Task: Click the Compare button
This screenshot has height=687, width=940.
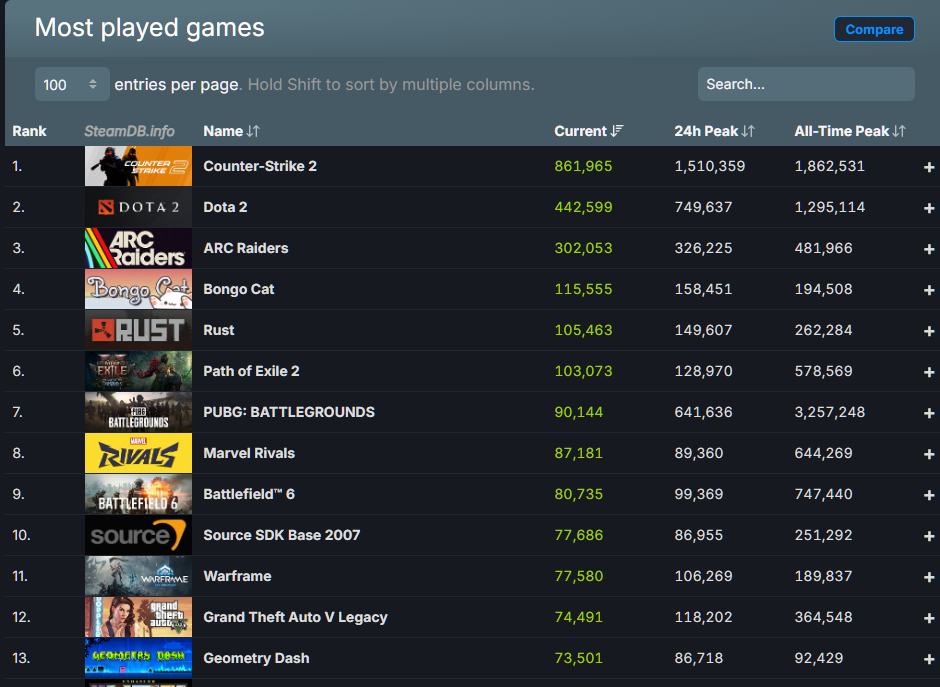Action: 874,29
